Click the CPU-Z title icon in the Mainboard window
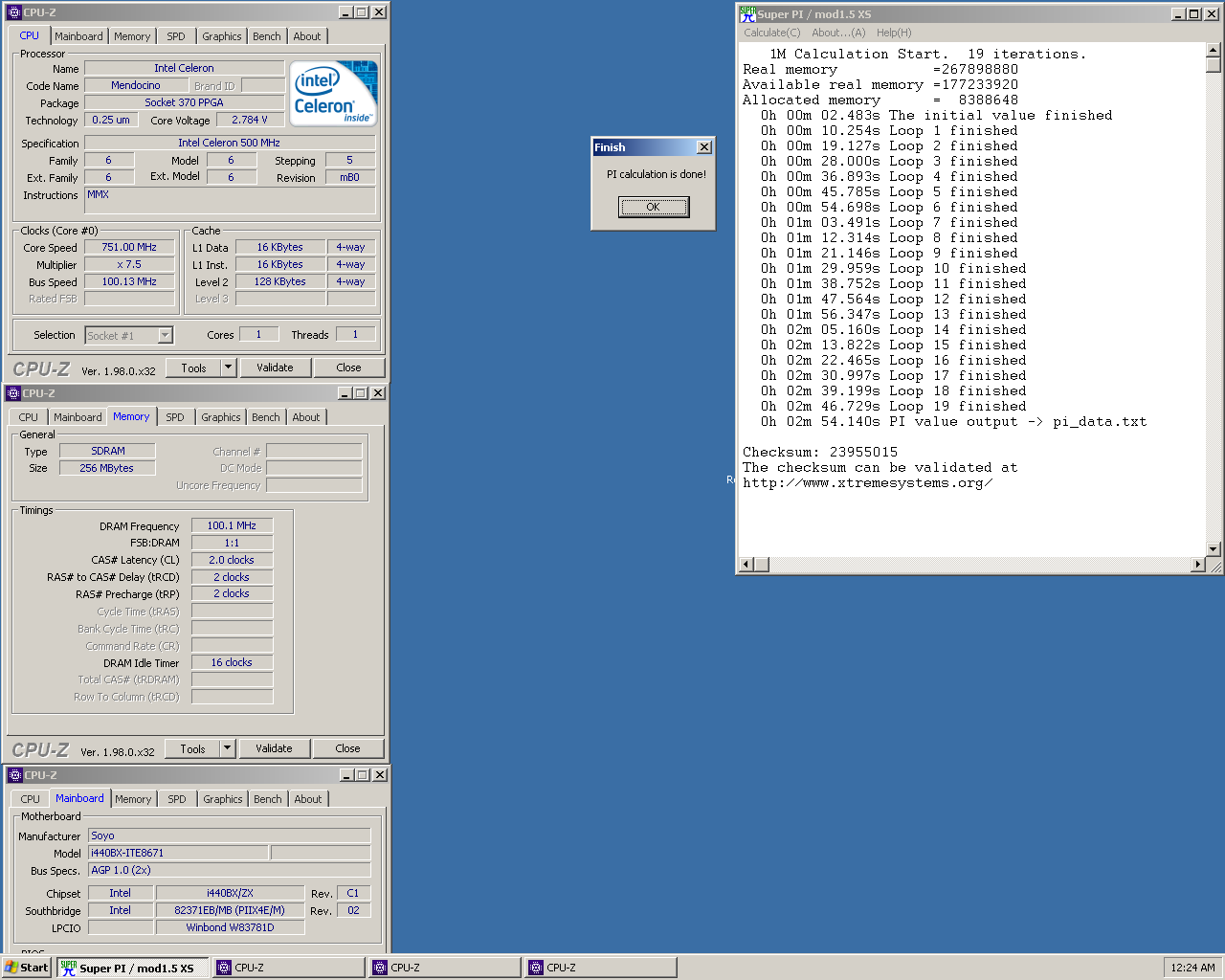Image resolution: width=1225 pixels, height=980 pixels. click(14, 775)
